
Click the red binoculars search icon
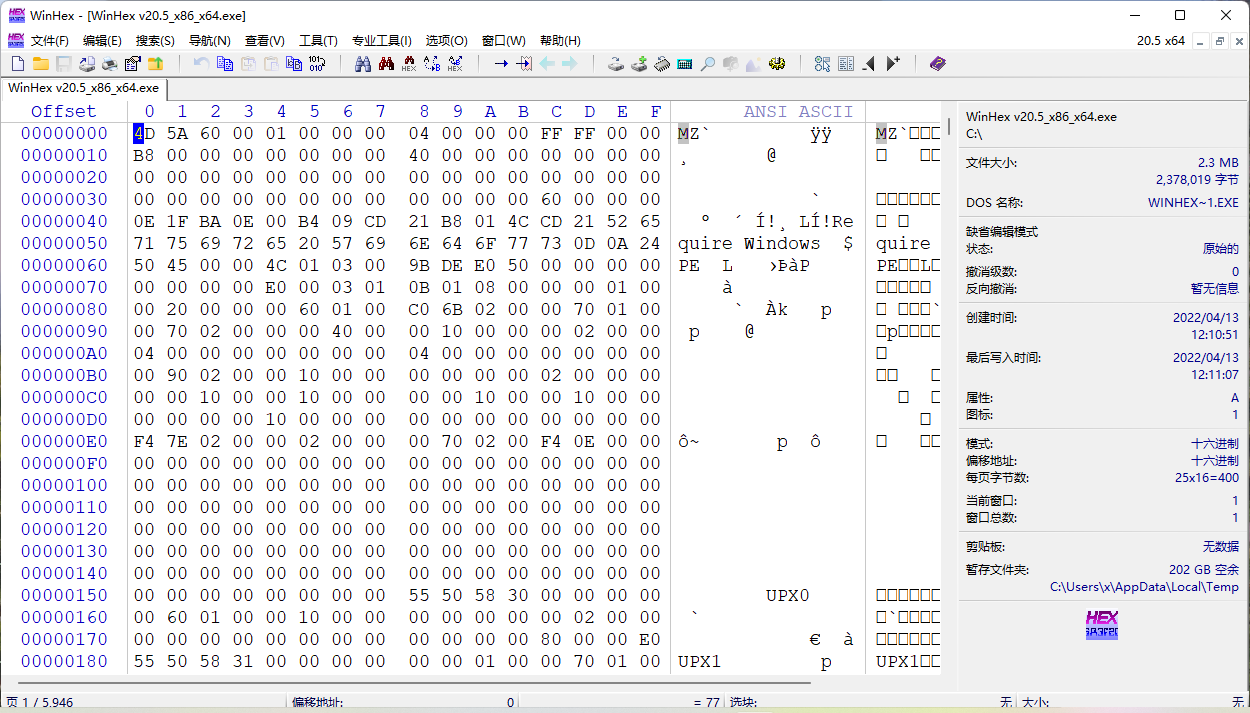[386, 64]
